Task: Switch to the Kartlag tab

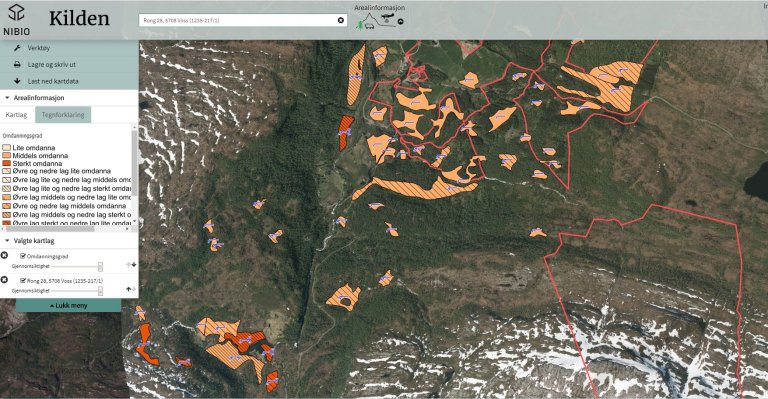Action: tap(16, 115)
